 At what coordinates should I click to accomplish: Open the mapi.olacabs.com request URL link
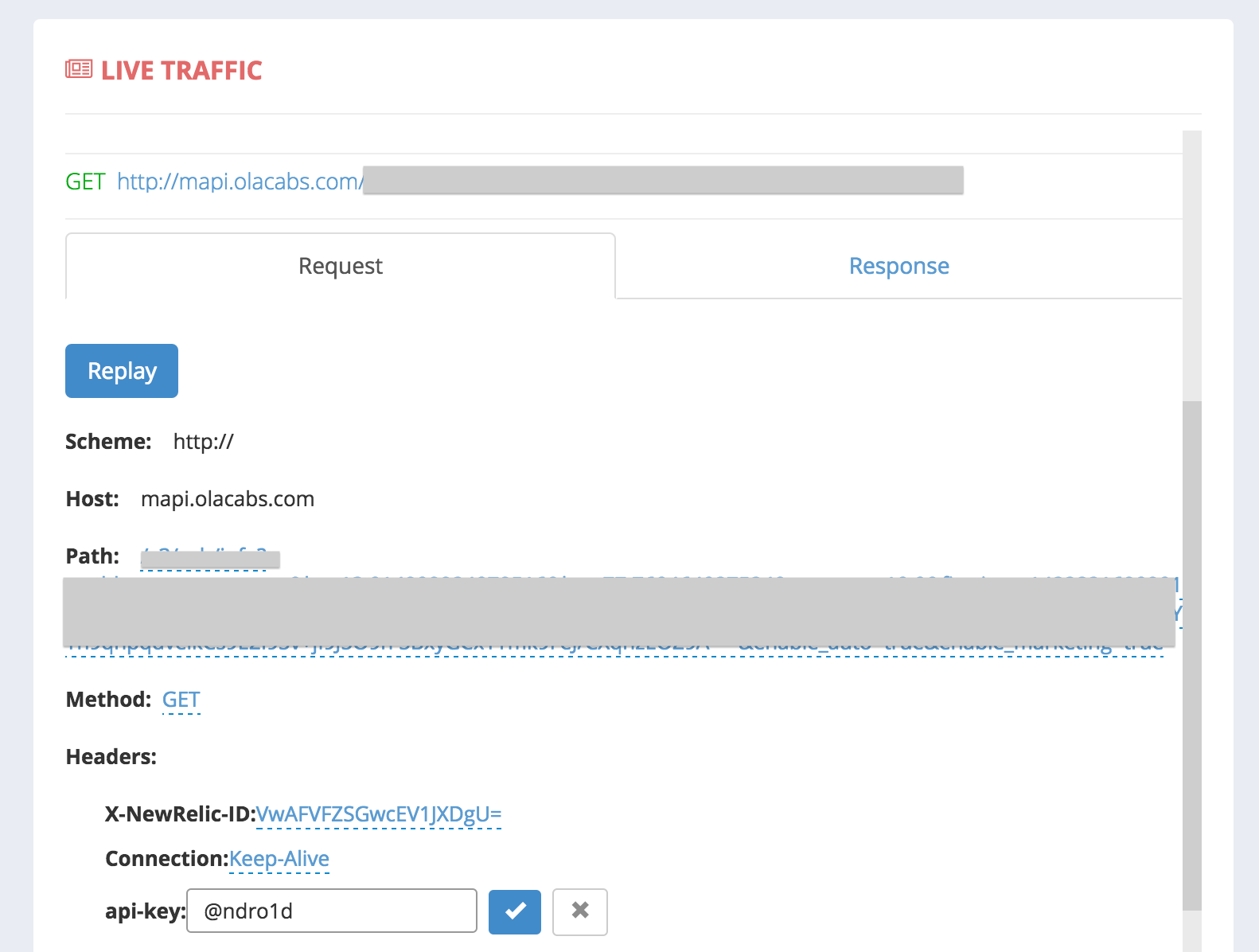pyautogui.click(x=240, y=181)
